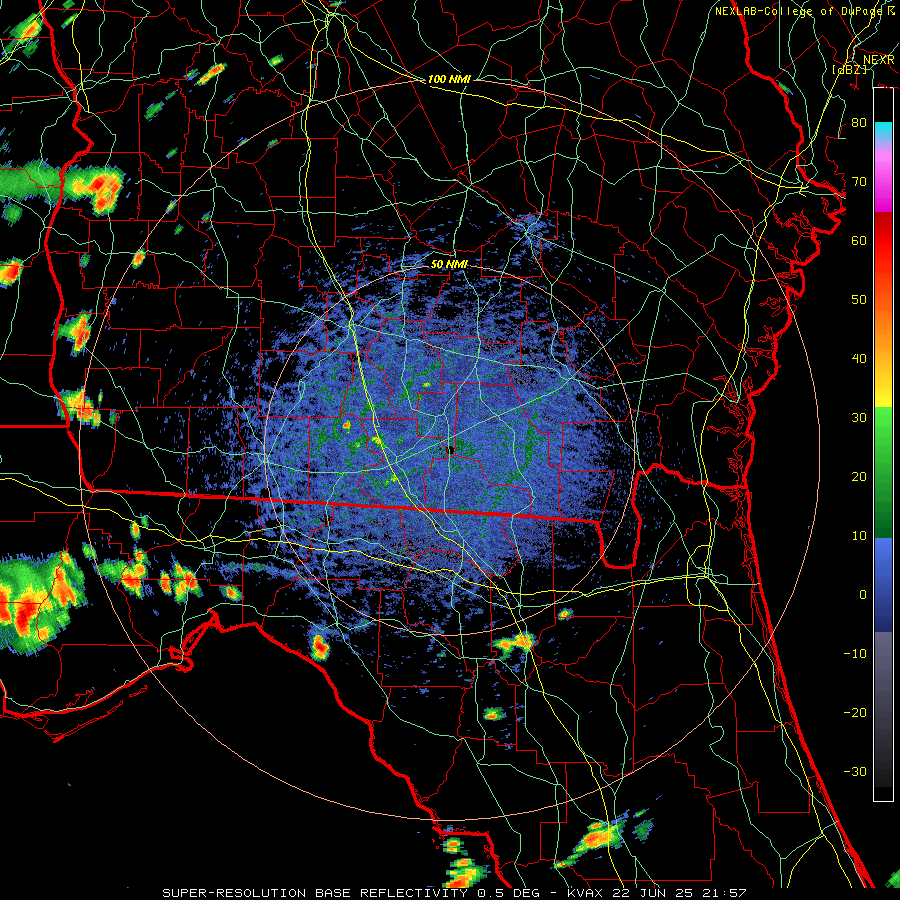Click "SUPER-RESOLUTION BASE REFLECTIVITY" in the bottom caption
The image size is (900, 900).
pos(315,893)
